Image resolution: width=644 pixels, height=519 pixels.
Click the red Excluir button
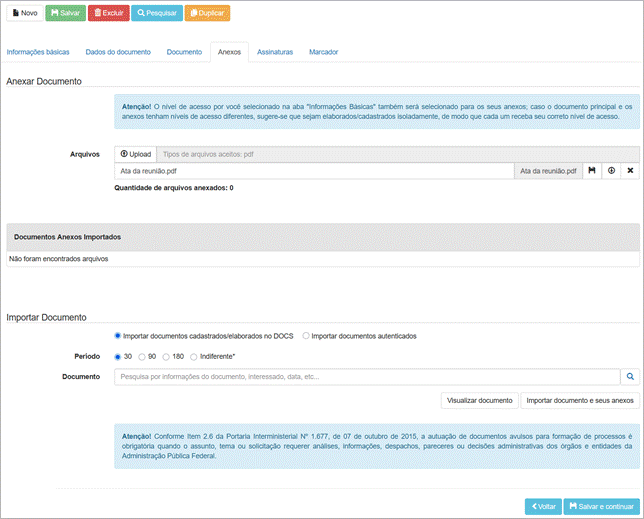click(x=108, y=14)
